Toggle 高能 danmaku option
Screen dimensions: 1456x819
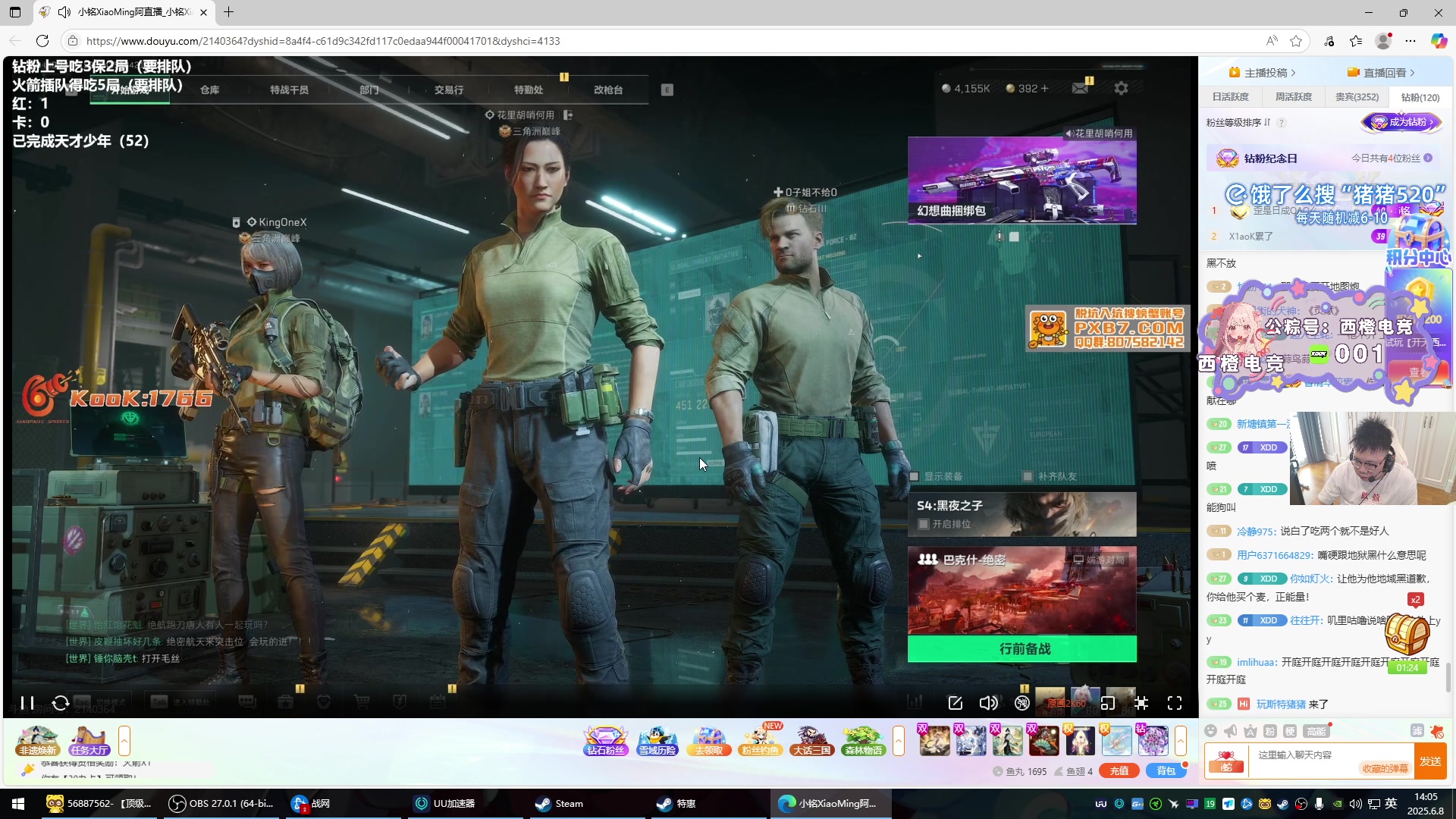pyautogui.click(x=1316, y=730)
